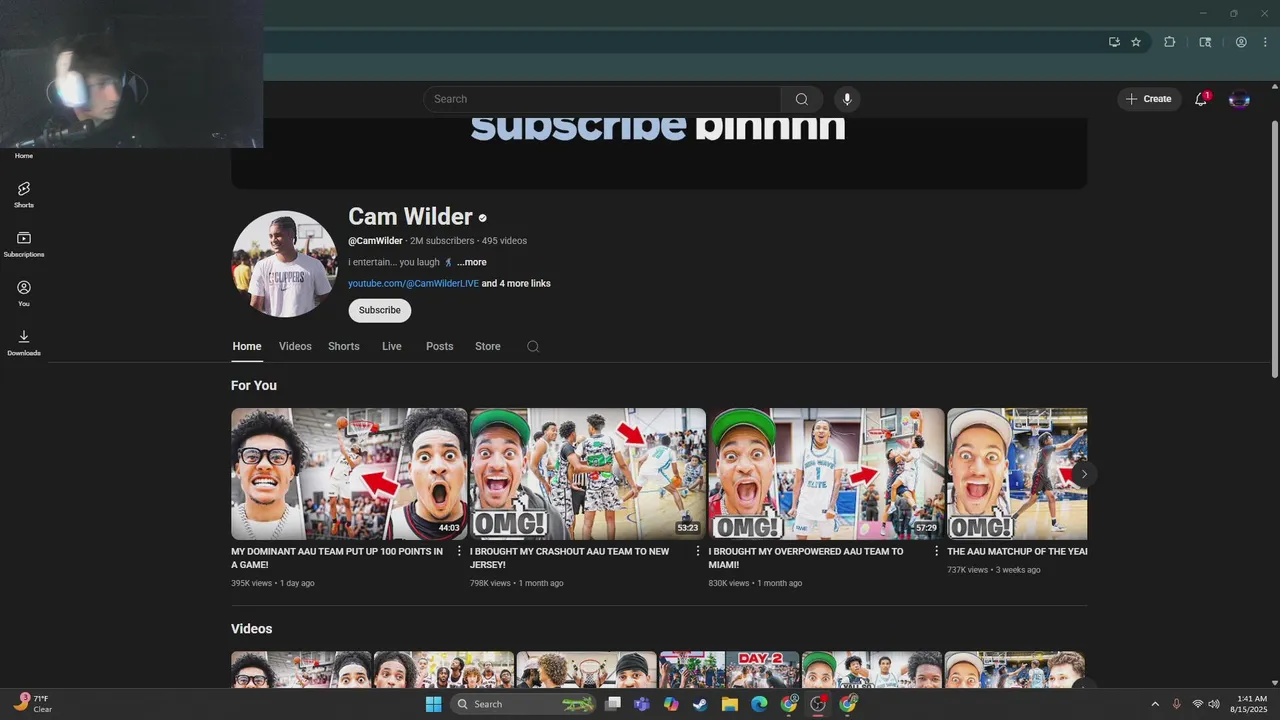Open Microsoft Teams from taskbar
This screenshot has height=720, width=1280.
641,704
